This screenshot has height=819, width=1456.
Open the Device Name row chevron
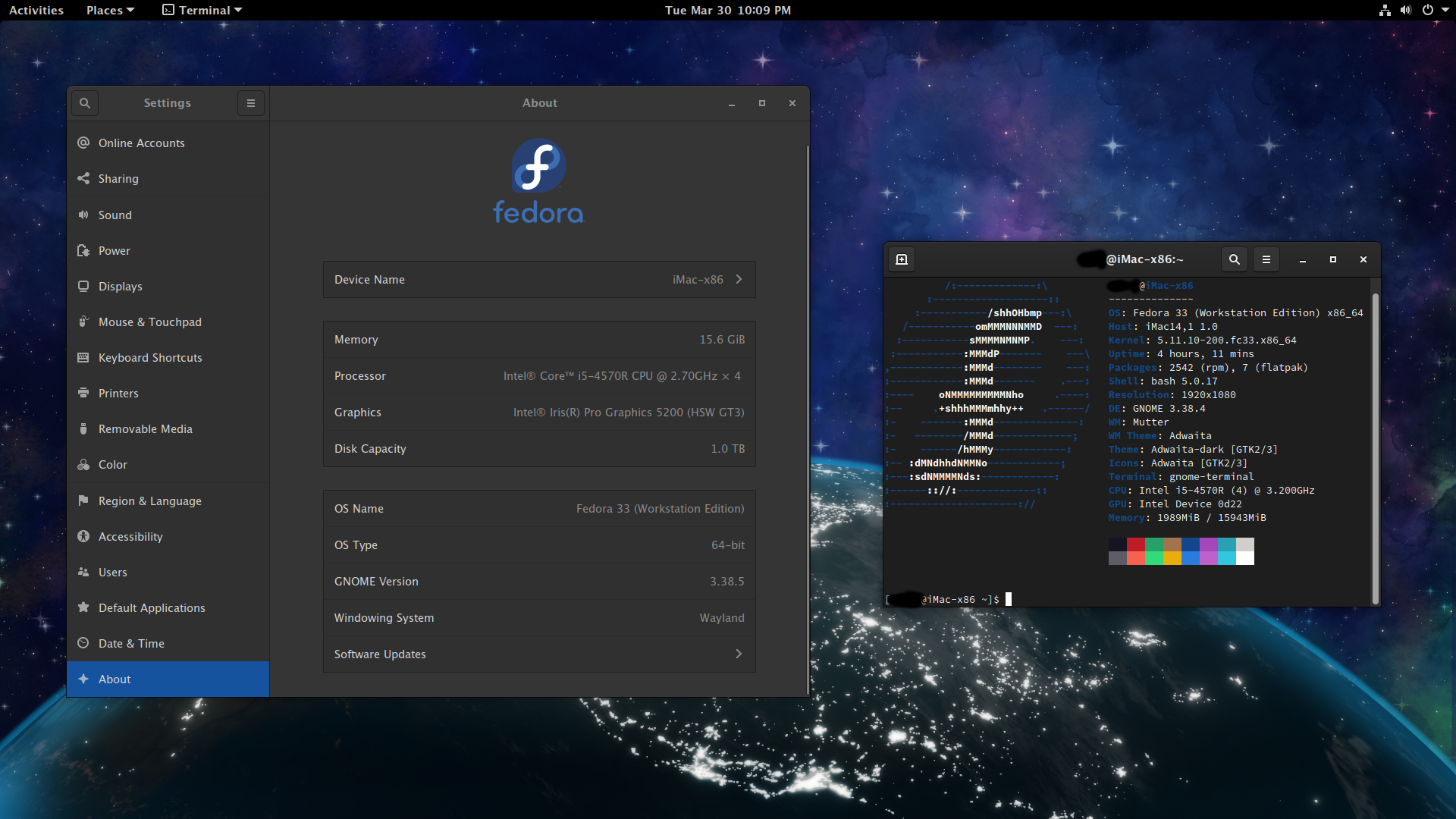click(x=739, y=279)
